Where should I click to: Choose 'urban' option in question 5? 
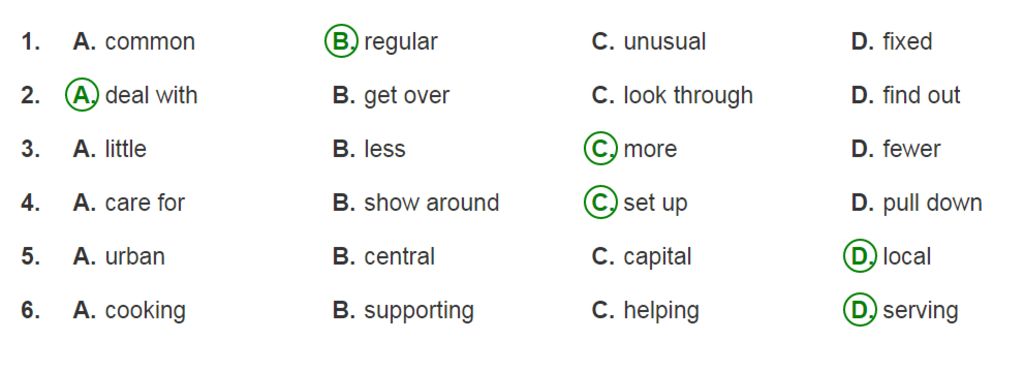pos(119,256)
